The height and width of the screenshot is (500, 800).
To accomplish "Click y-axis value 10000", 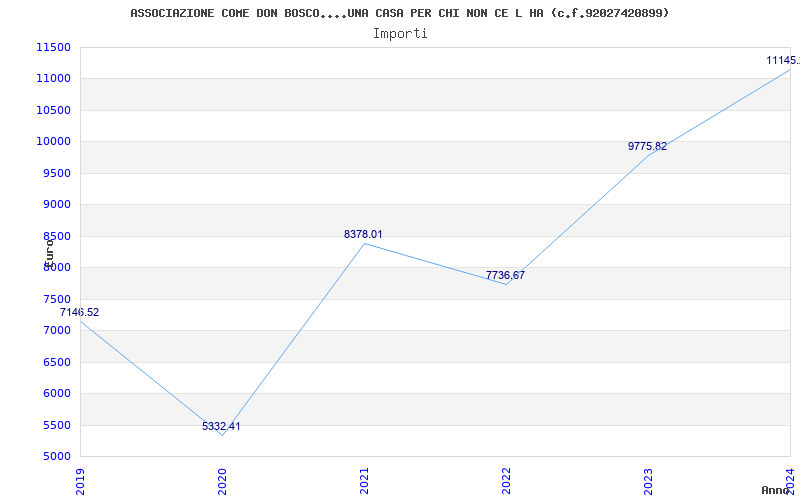I will point(53,141).
